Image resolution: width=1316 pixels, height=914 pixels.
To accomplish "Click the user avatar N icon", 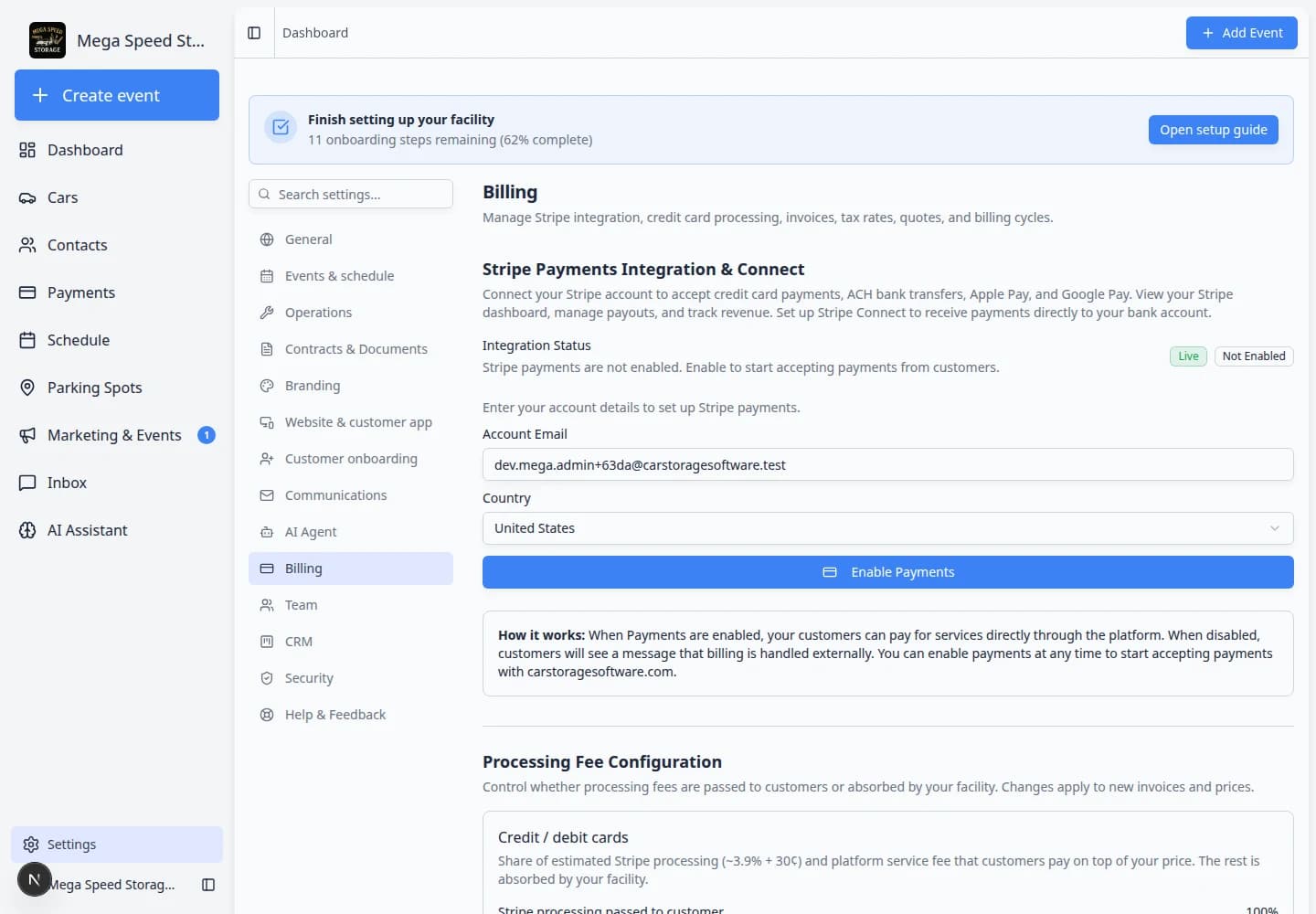I will [x=35, y=879].
